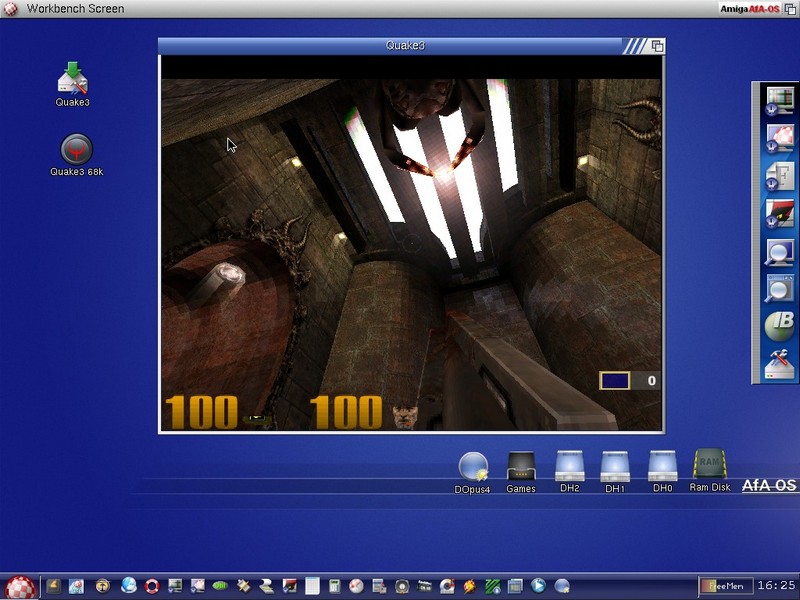
Task: Open the DH2 disk icon
Action: point(569,466)
